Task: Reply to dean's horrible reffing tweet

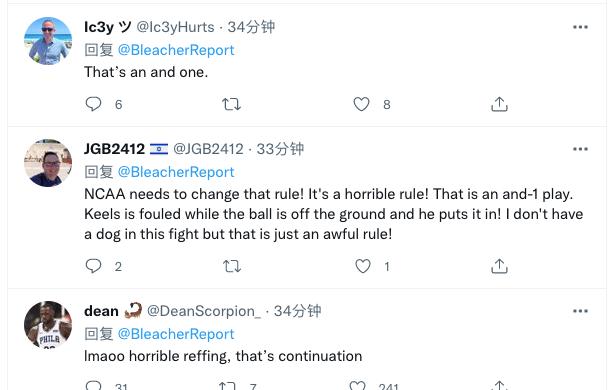Action: coord(93,385)
